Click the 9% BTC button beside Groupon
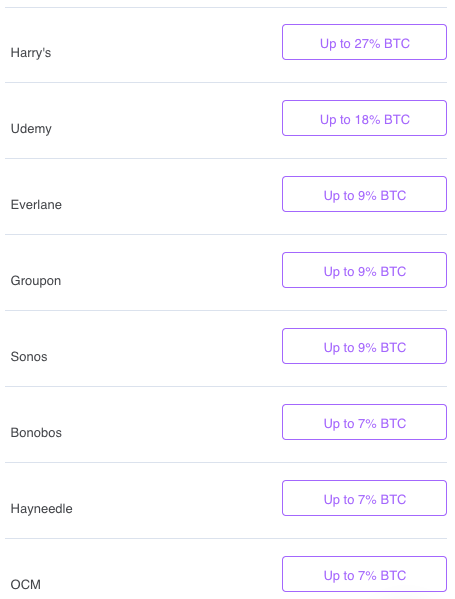This screenshot has width=455, height=599. [x=364, y=270]
